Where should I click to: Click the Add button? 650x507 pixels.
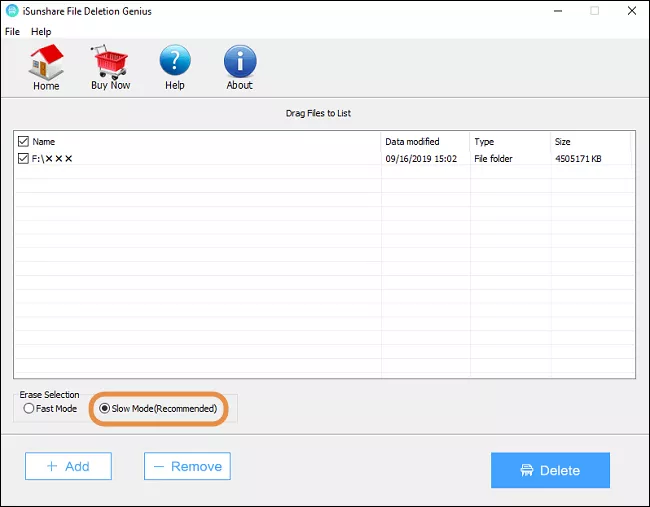[x=68, y=466]
